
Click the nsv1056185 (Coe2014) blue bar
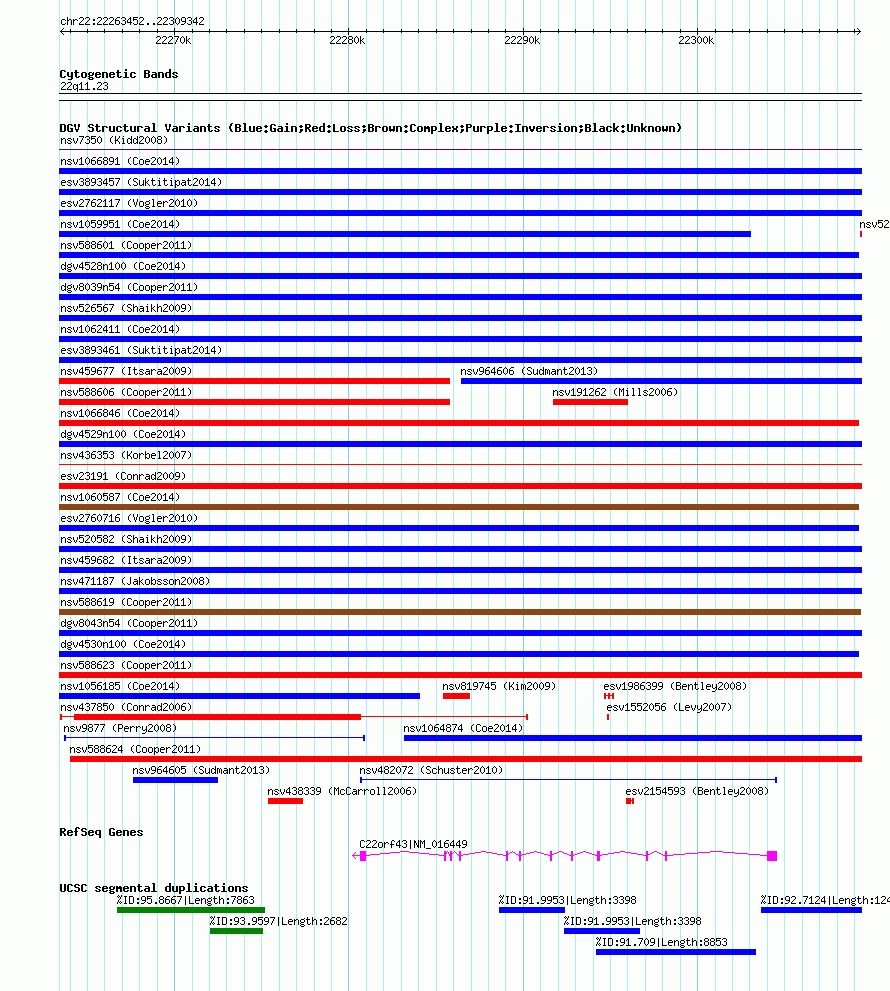240,696
